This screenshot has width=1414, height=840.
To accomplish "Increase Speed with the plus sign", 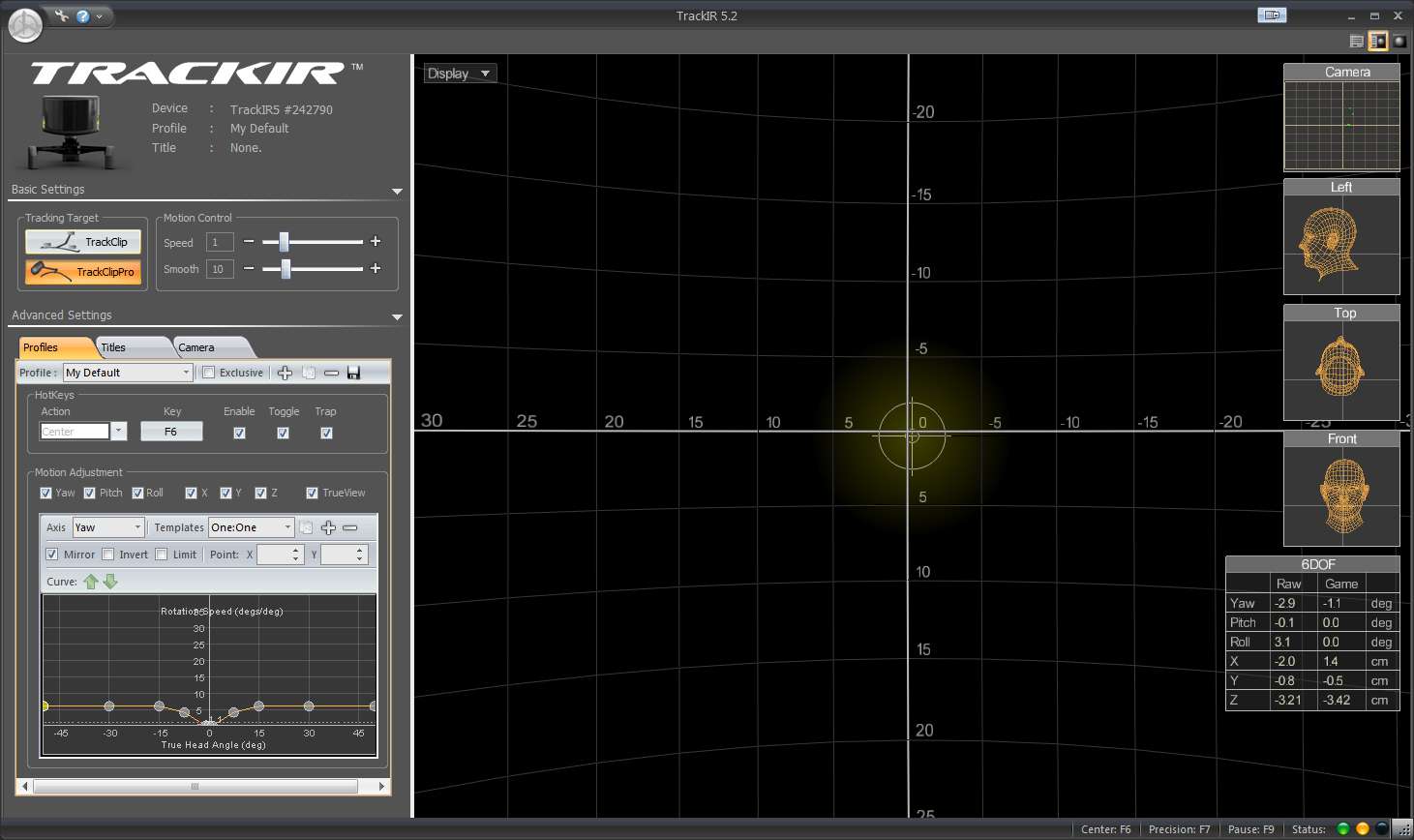I will click(x=376, y=241).
